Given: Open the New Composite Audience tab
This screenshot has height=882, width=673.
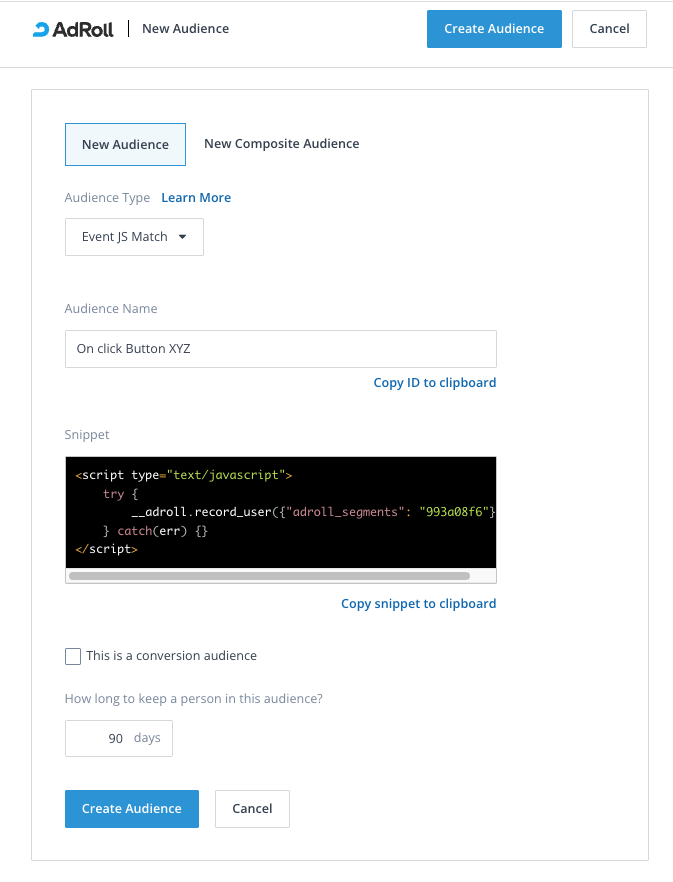Looking at the screenshot, I should [x=281, y=144].
